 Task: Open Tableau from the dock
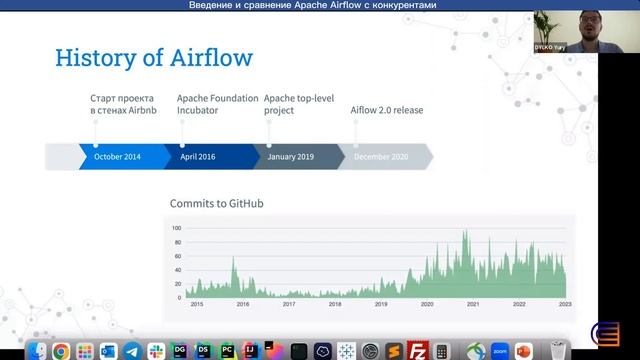[346, 351]
